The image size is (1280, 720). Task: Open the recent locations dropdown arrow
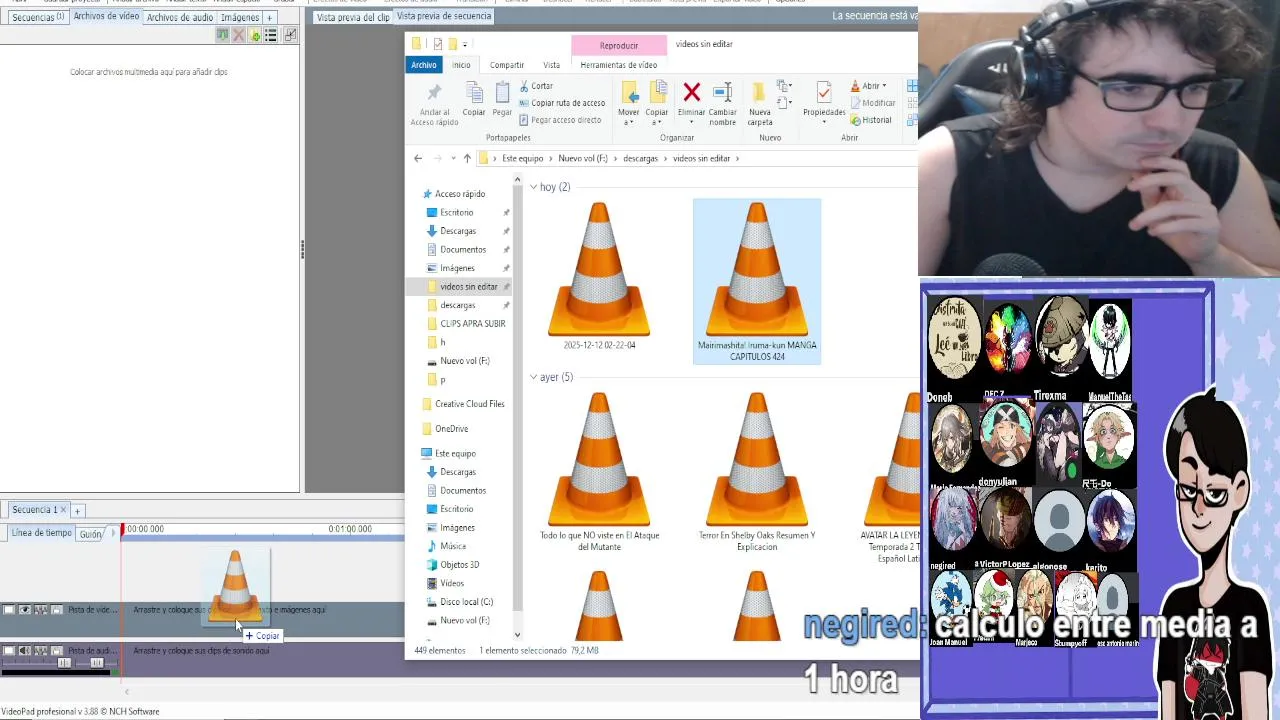(x=453, y=158)
